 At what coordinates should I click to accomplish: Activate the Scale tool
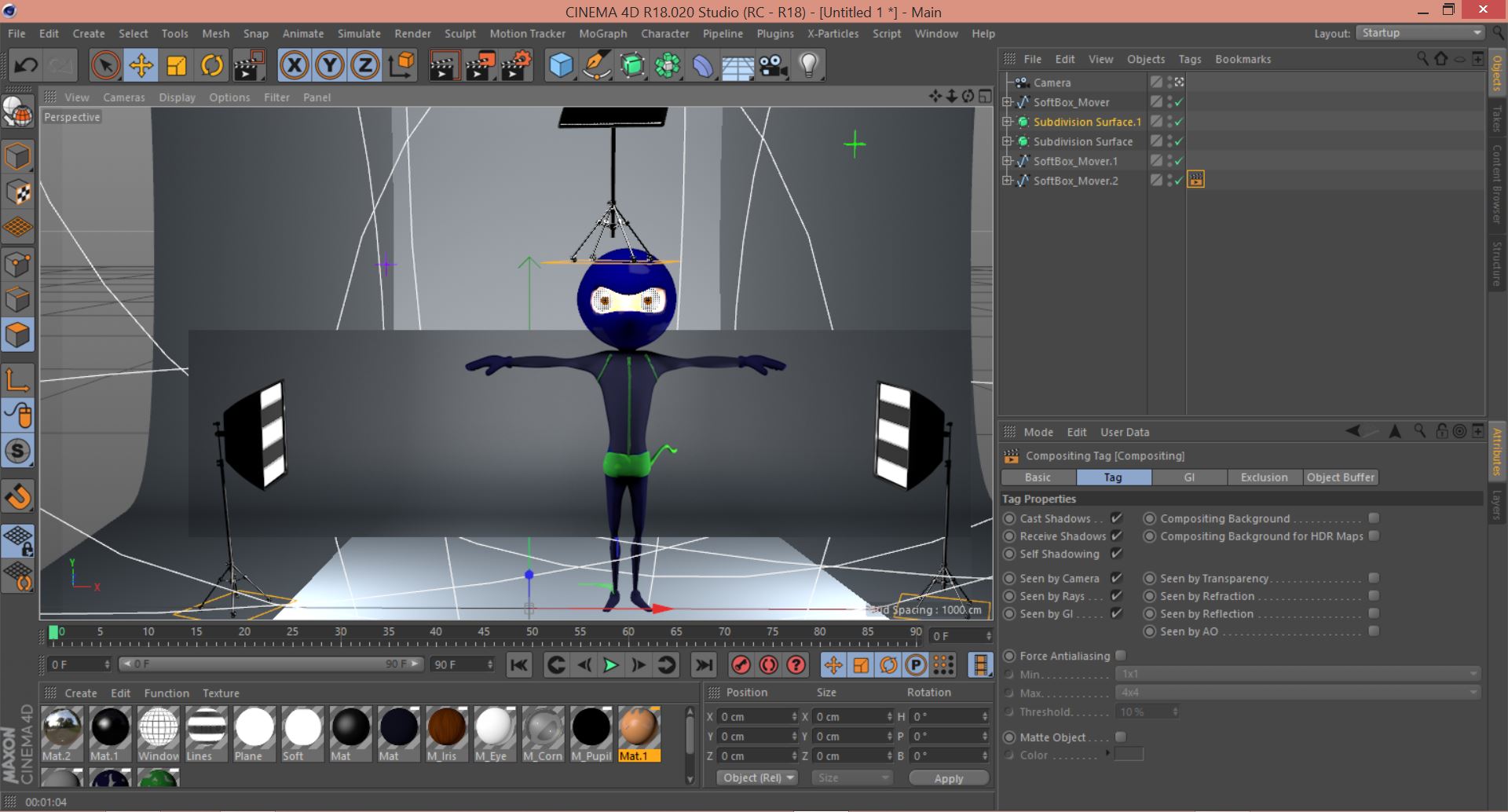point(176,66)
